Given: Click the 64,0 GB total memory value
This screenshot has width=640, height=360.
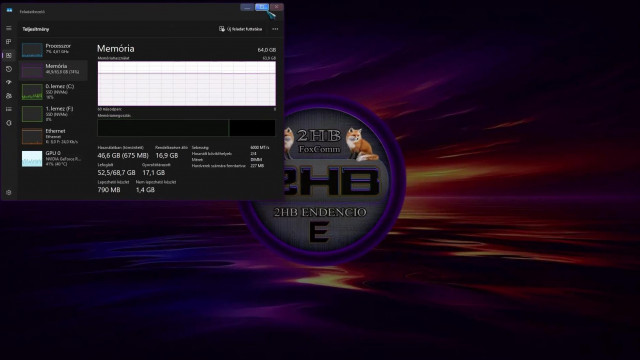Looking at the screenshot, I should coord(267,50).
